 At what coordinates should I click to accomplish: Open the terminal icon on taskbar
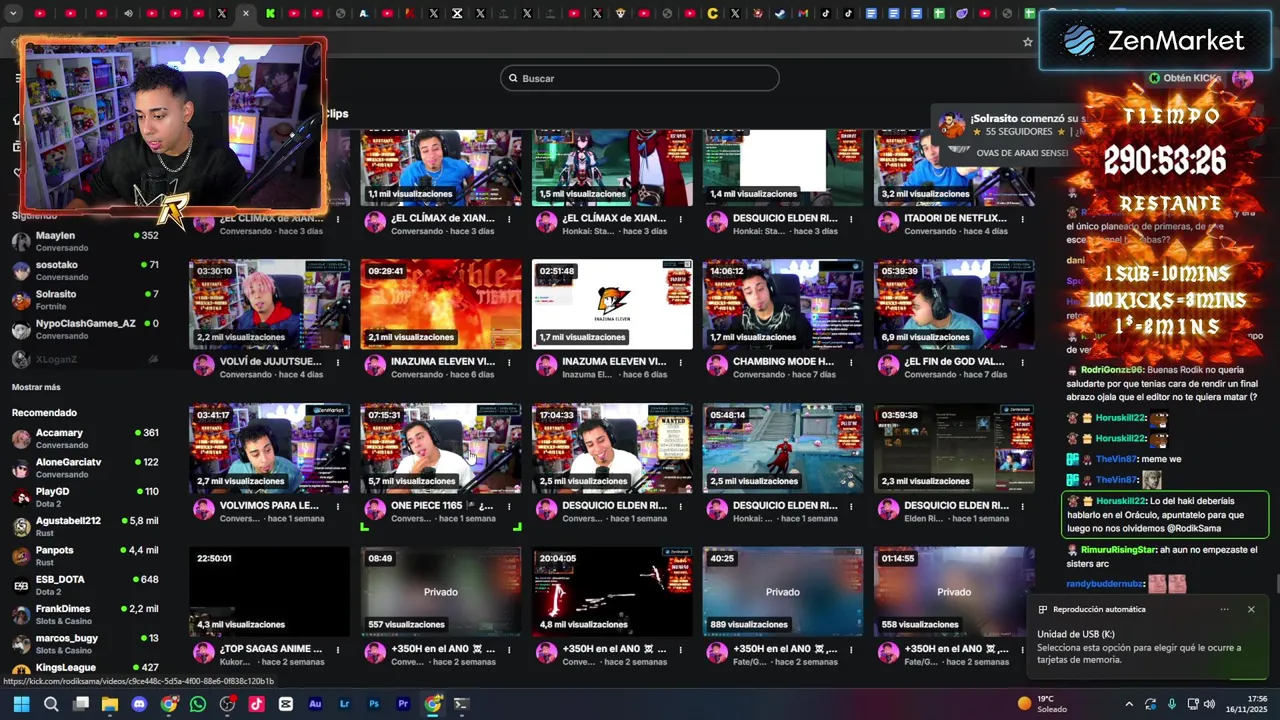click(462, 704)
